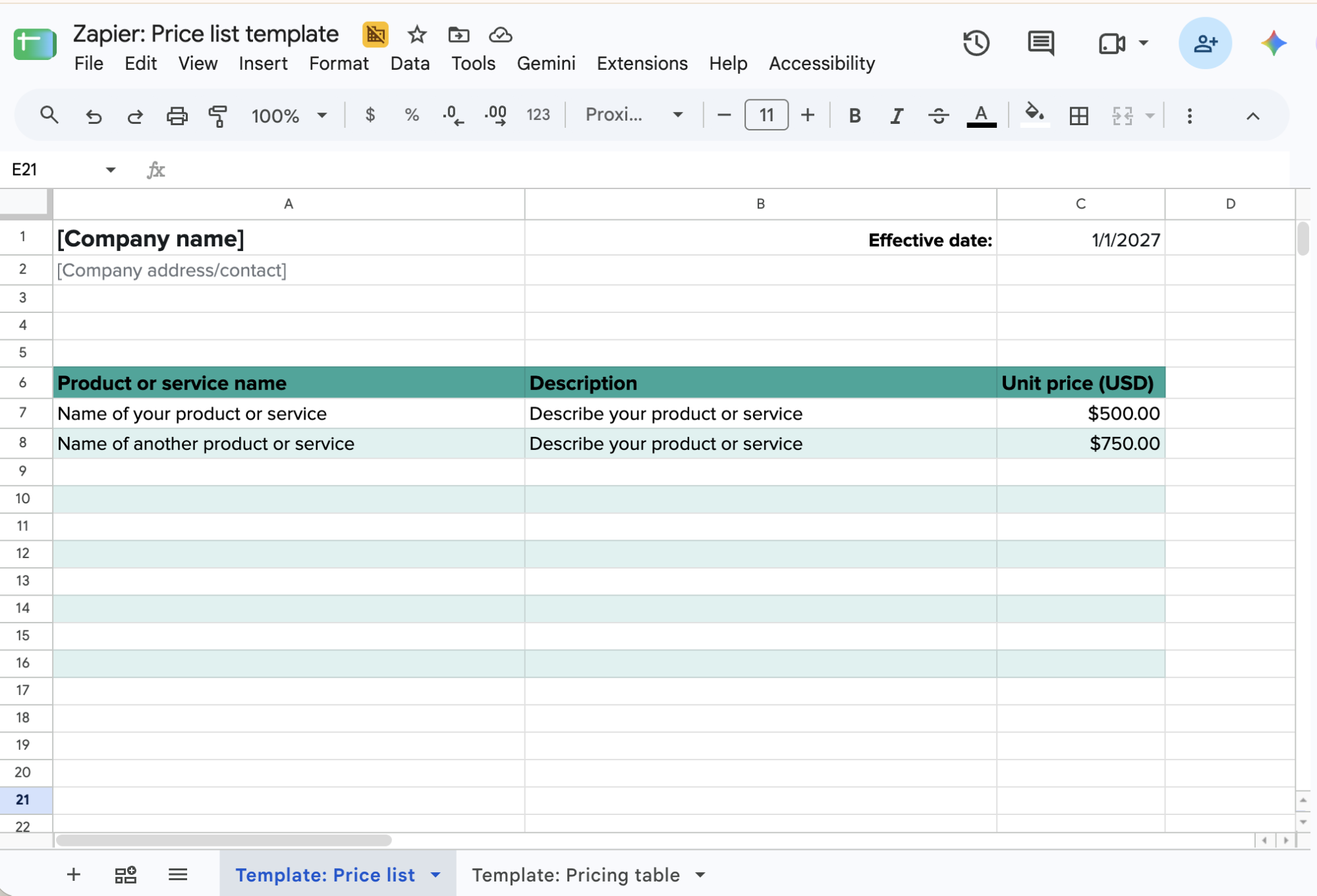Open the Accessibility menu

click(822, 64)
